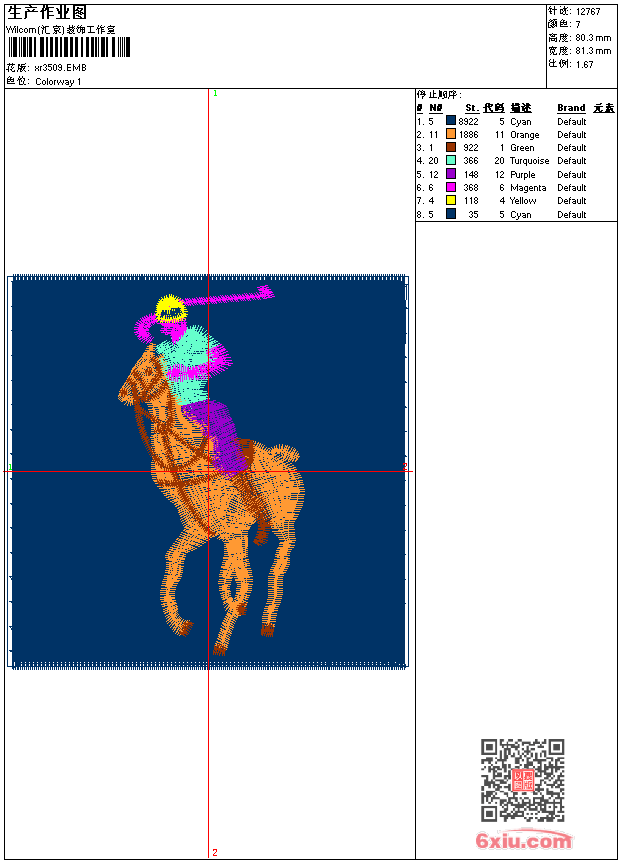Image resolution: width=620 pixels, height=860 pixels.
Task: Click the barcode under the Wilcom studio name
Action: [x=69, y=47]
